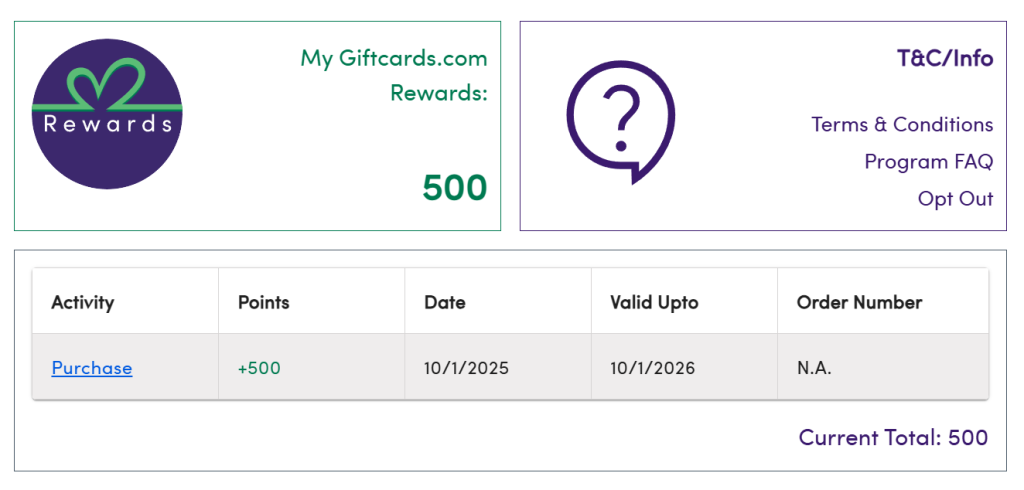This screenshot has height=490, width=1024.
Task: Click the 10/1/2026 valid upto cell
Action: 653,368
